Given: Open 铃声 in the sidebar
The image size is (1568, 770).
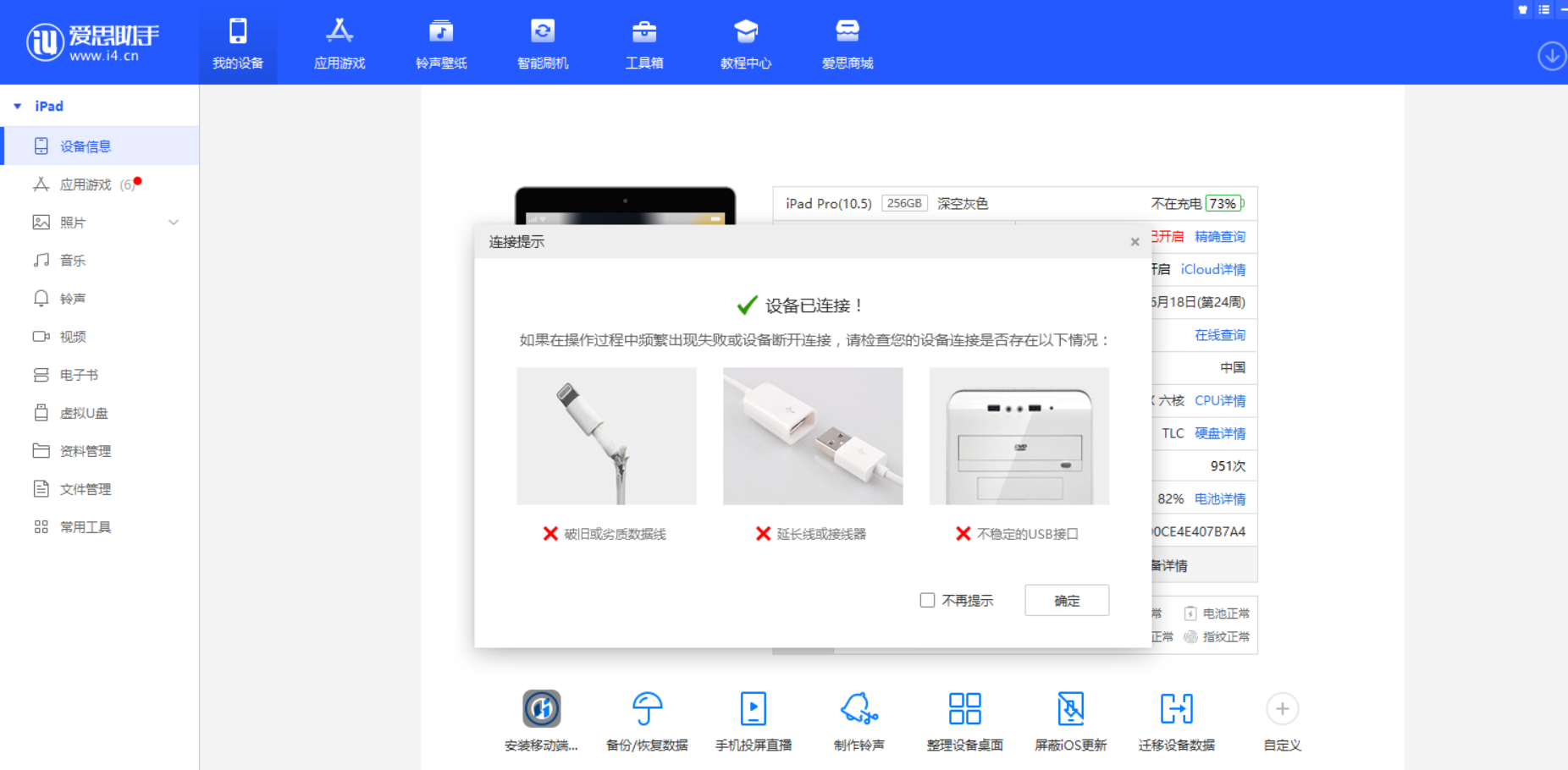Looking at the screenshot, I should [x=100, y=299].
